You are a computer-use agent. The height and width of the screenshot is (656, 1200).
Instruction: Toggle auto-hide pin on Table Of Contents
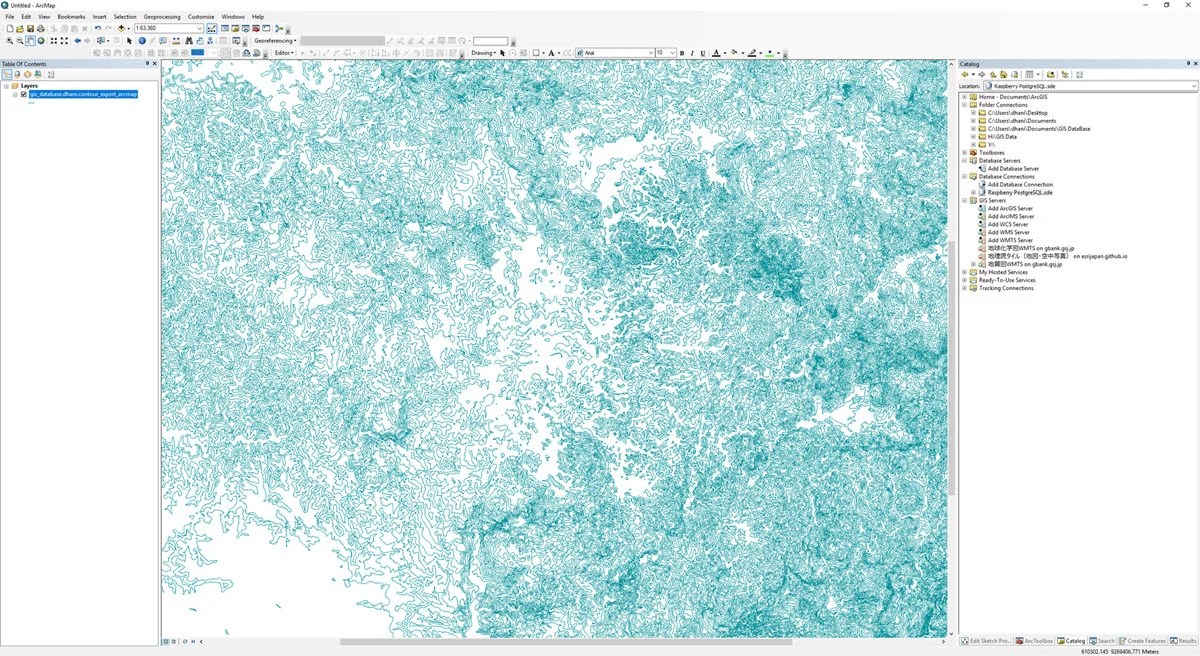[x=147, y=64]
